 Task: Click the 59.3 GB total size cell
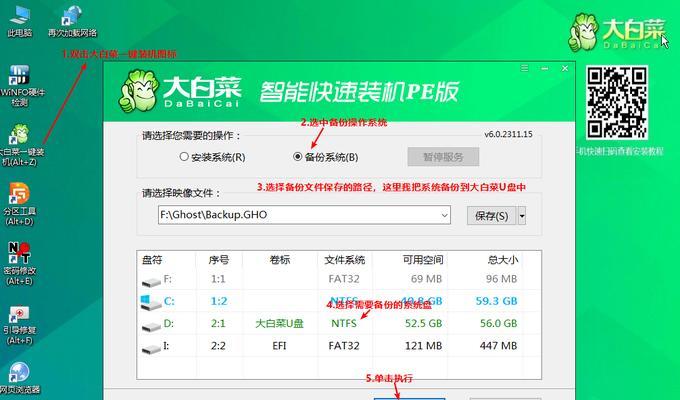click(x=496, y=301)
